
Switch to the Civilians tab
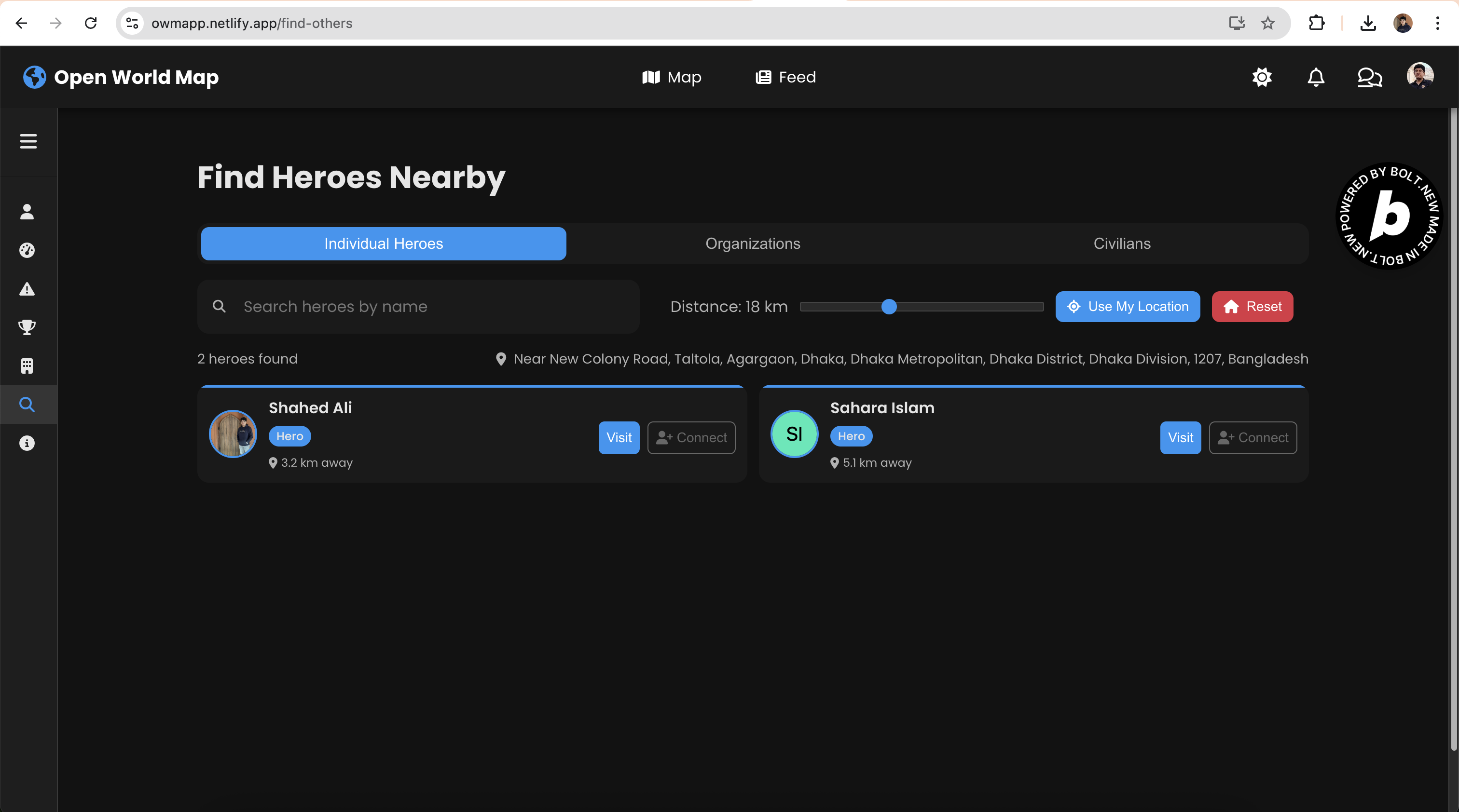point(1121,244)
